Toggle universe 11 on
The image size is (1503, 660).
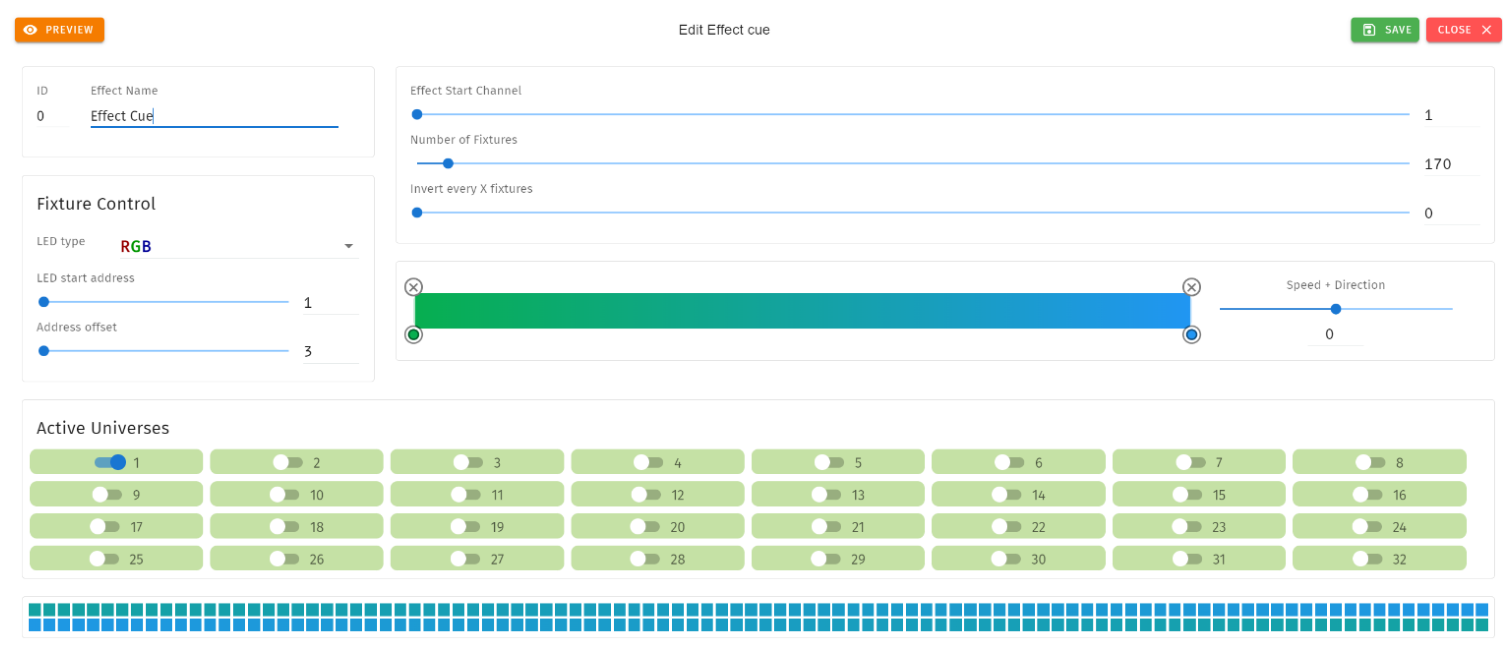[466, 494]
